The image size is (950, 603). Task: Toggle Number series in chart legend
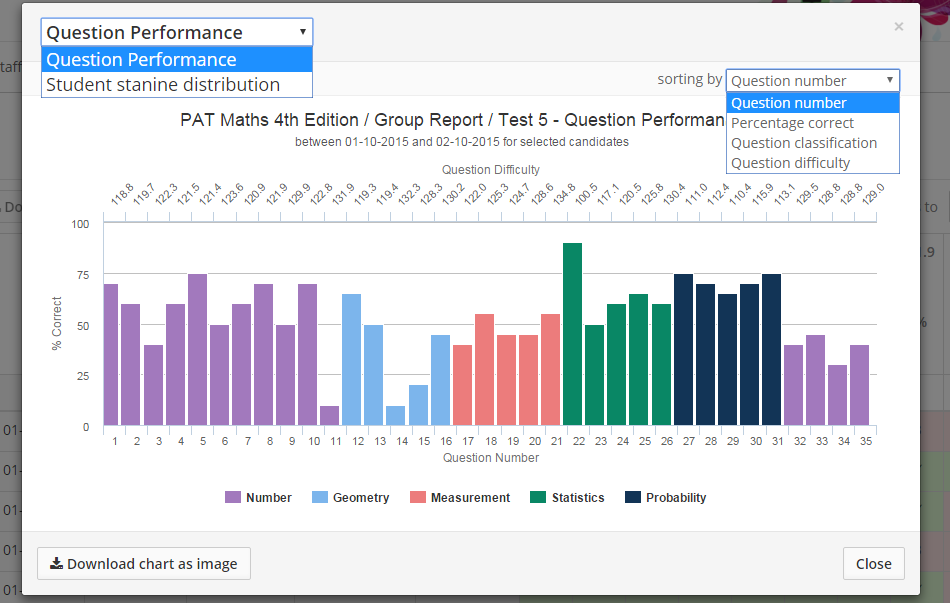(x=258, y=498)
